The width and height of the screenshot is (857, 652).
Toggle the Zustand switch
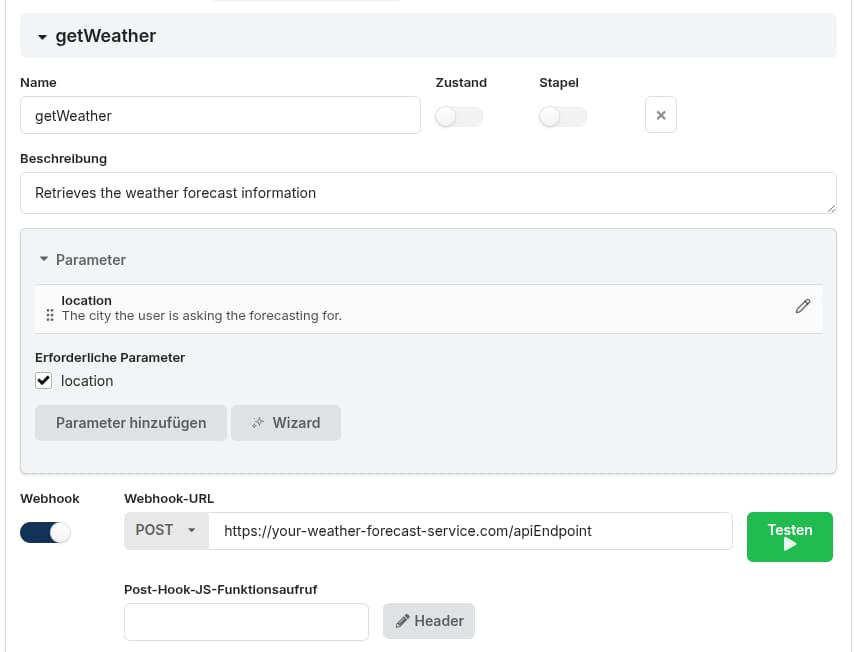pyautogui.click(x=459, y=117)
